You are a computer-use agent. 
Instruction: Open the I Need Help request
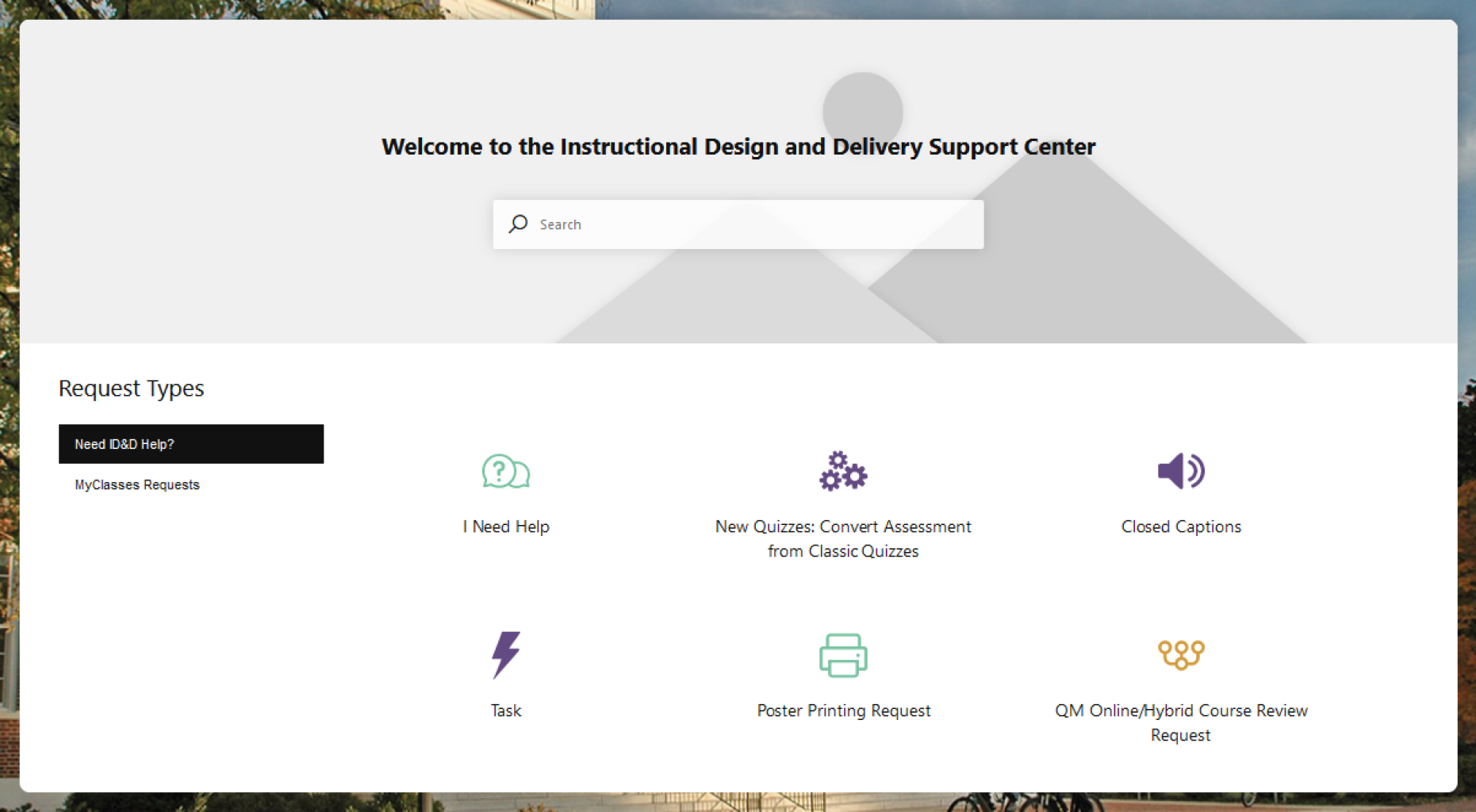pyautogui.click(x=505, y=526)
